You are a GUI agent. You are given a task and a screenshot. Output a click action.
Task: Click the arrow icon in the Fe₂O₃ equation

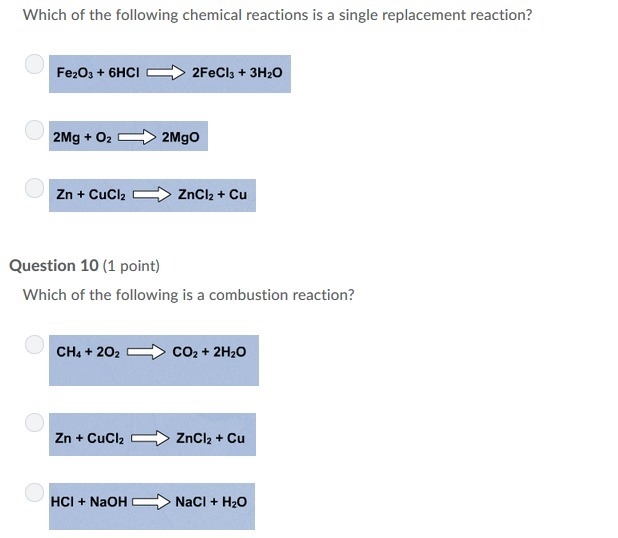(x=166, y=73)
